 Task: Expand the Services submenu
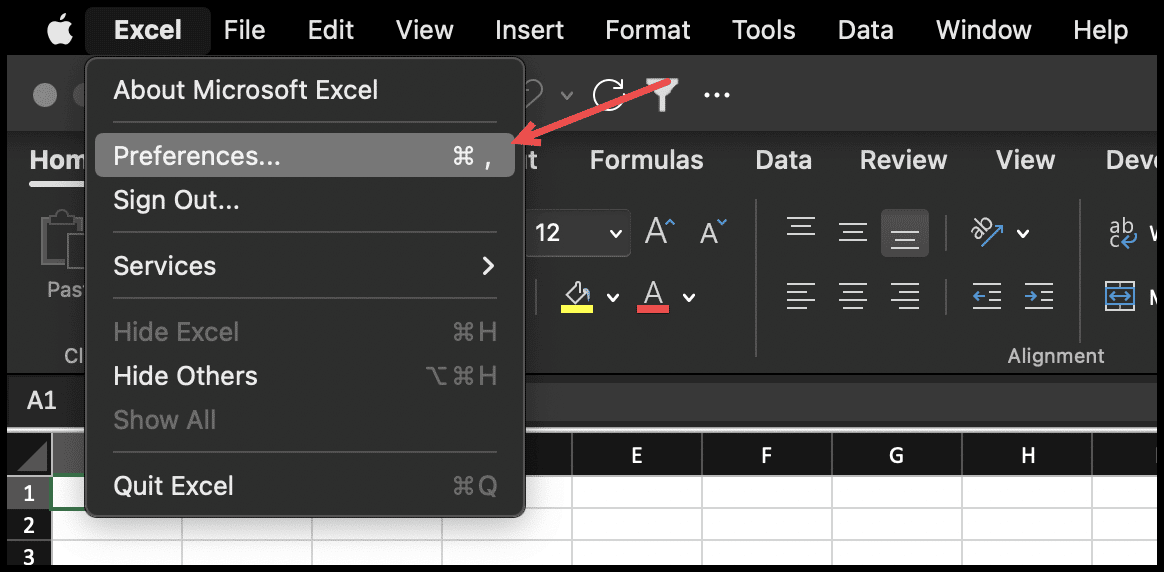(304, 266)
